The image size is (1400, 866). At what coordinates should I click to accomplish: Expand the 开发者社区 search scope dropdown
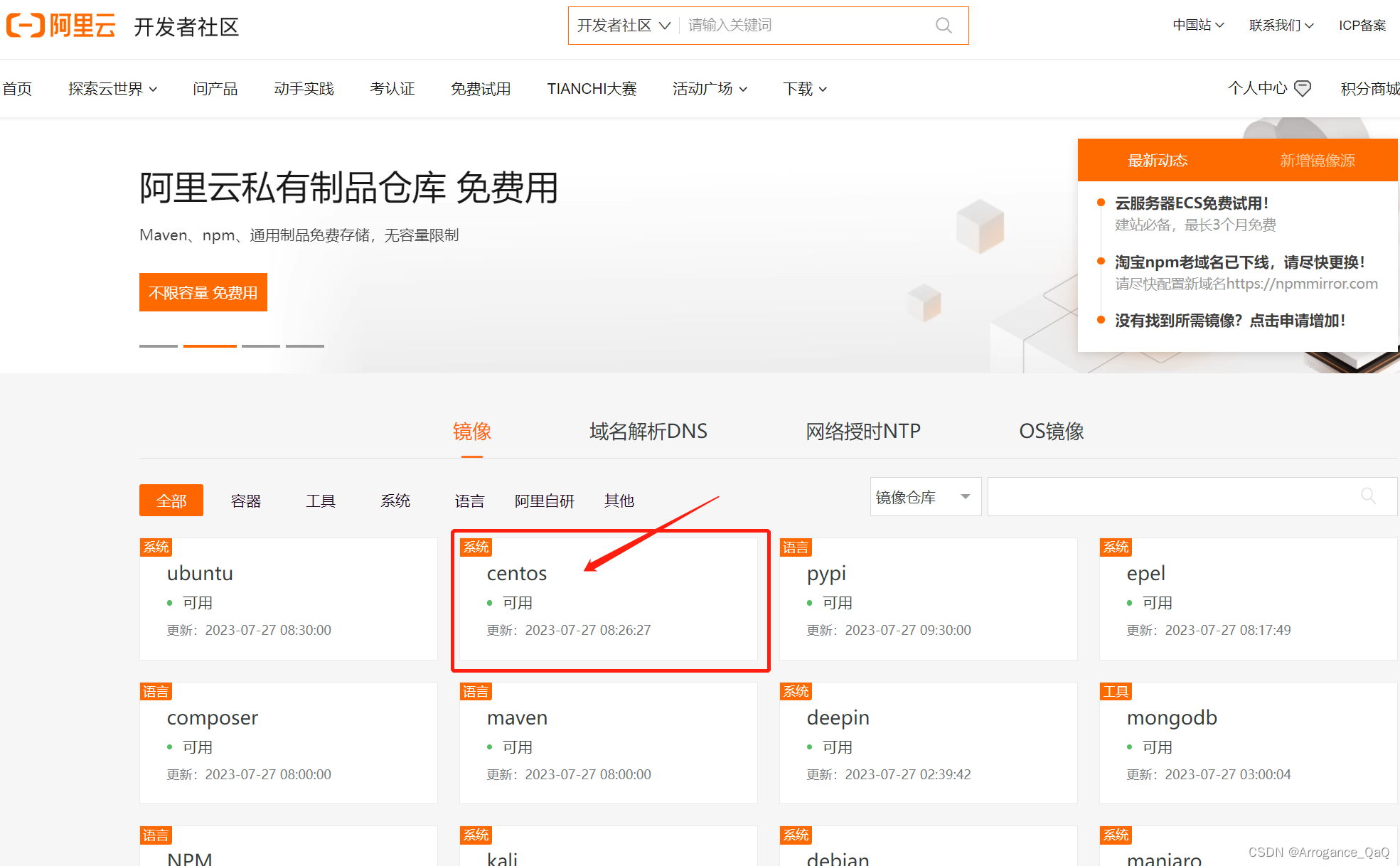pyautogui.click(x=623, y=26)
